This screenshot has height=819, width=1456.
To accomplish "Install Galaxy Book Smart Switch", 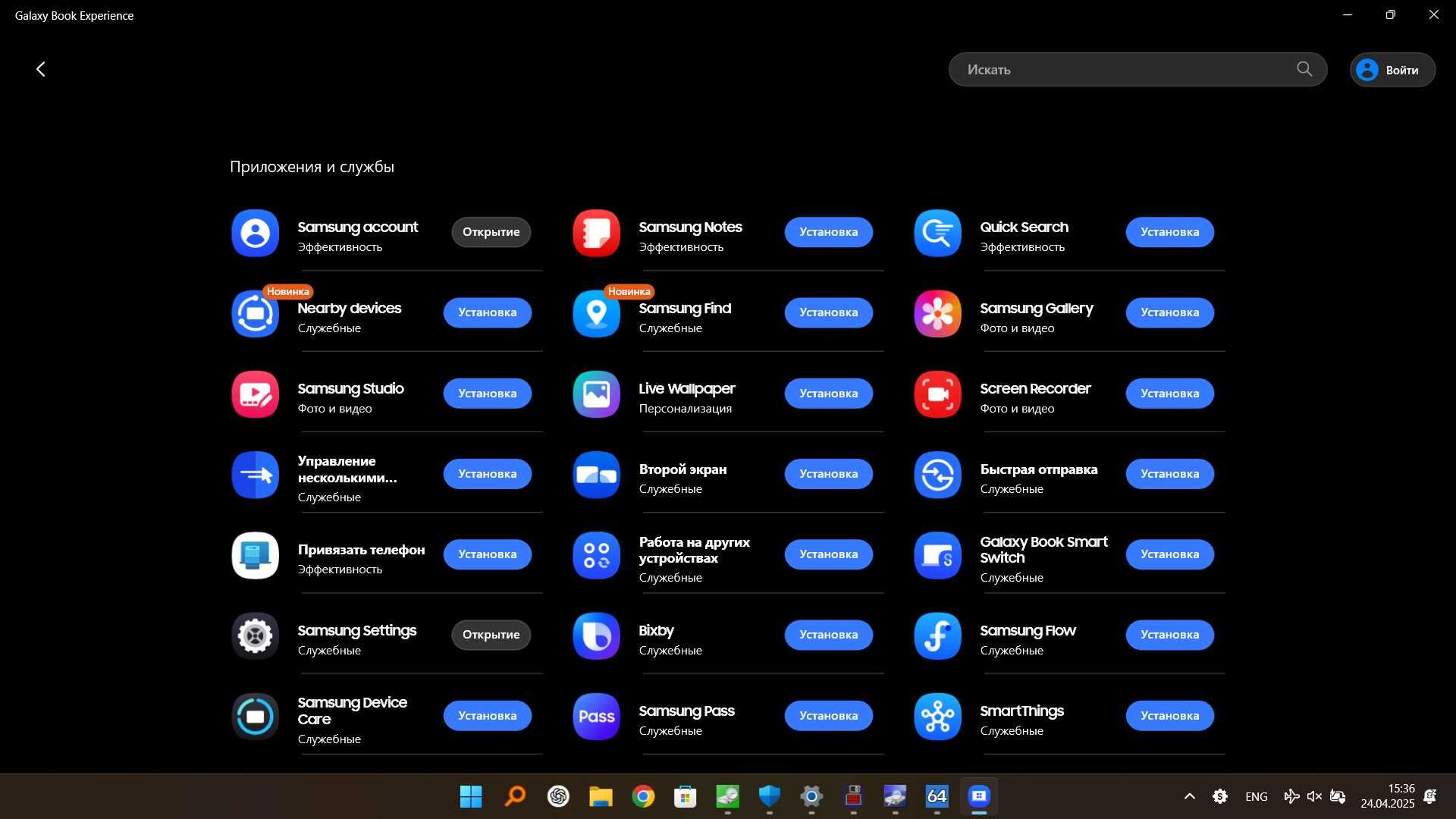I will 1169,554.
